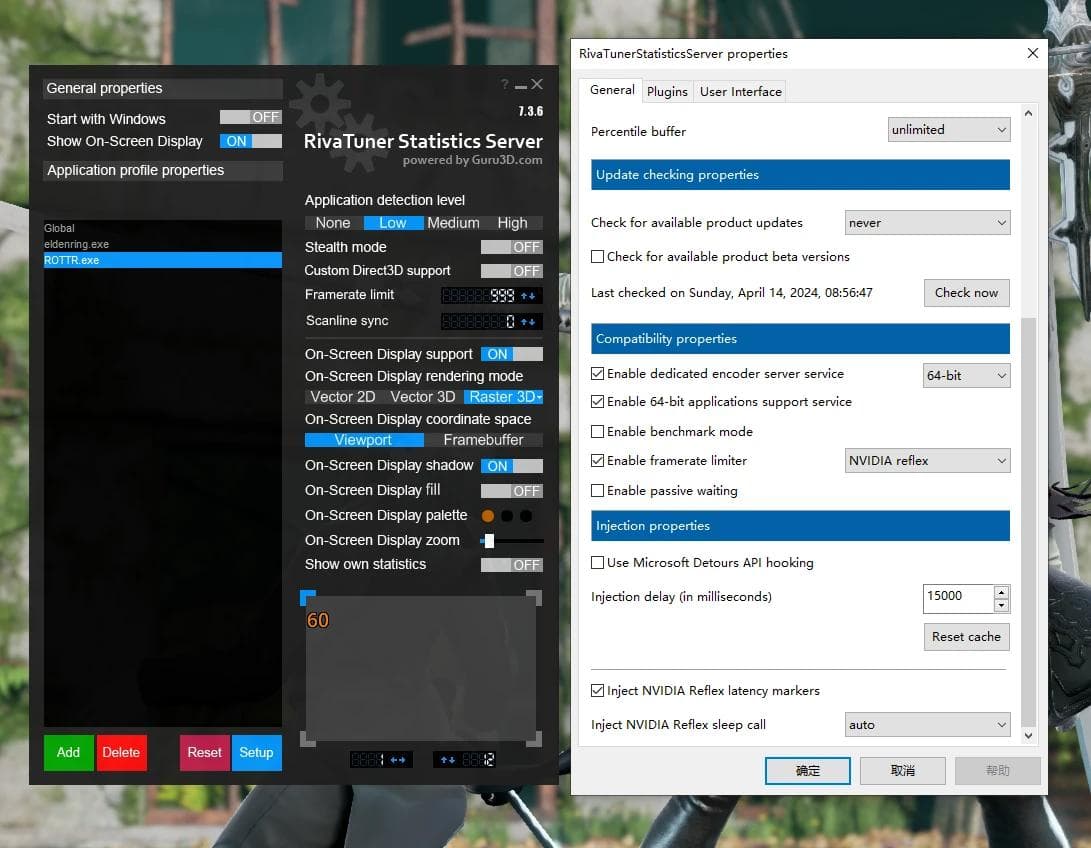Open Inject NVIDIA Reflex sleep call dropdown

[927, 724]
